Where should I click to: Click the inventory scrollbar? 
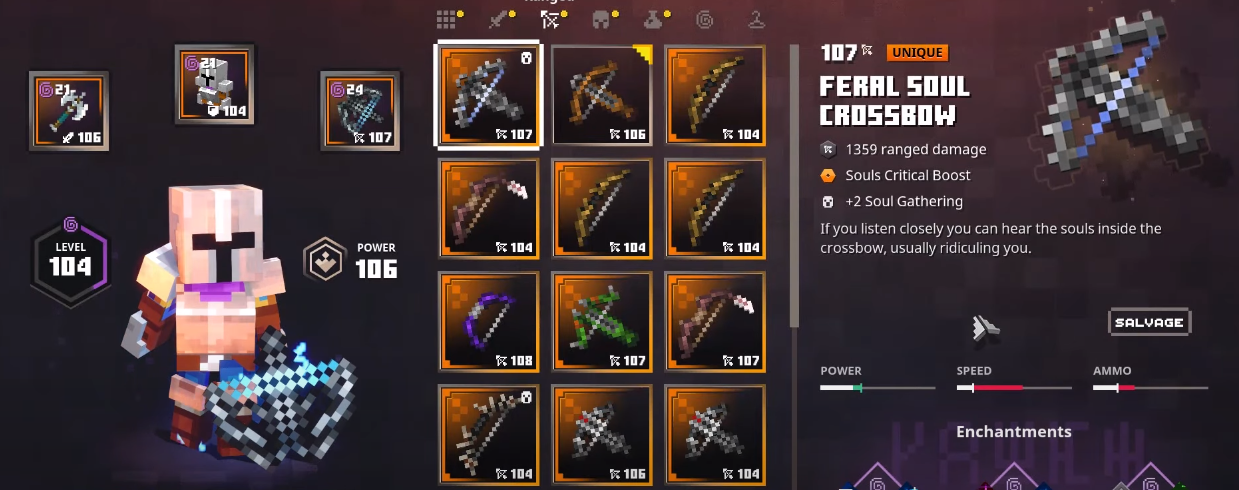click(x=795, y=185)
